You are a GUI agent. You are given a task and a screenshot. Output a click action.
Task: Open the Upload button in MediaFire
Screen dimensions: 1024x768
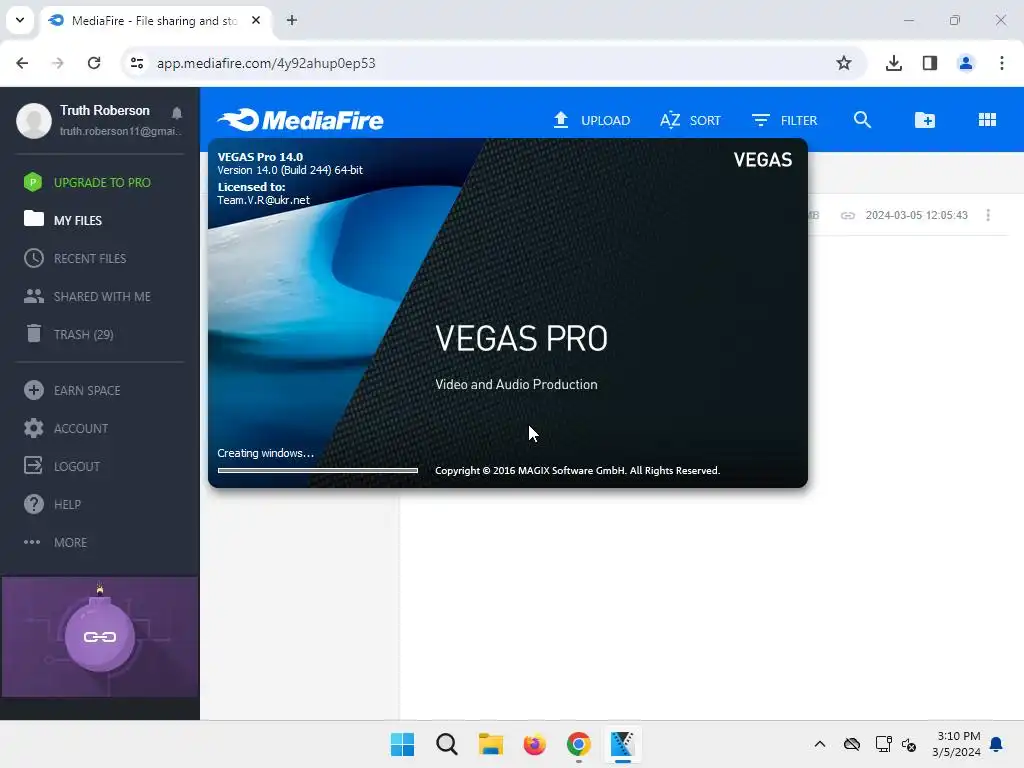tap(591, 120)
